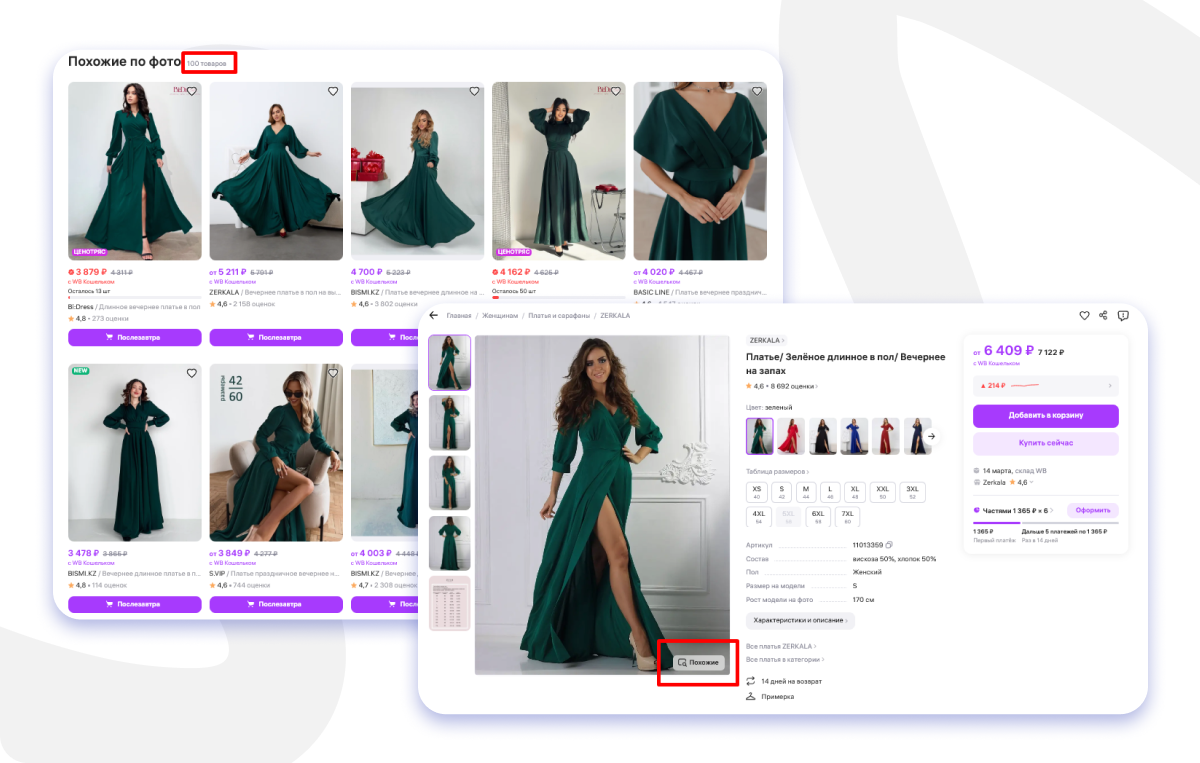Select size S 42
Screen dimensions: 1200x763
coord(782,491)
